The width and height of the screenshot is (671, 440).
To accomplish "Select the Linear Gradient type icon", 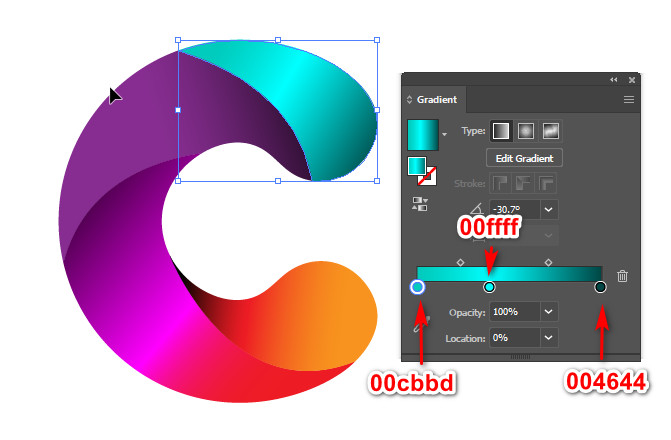I will (x=501, y=131).
